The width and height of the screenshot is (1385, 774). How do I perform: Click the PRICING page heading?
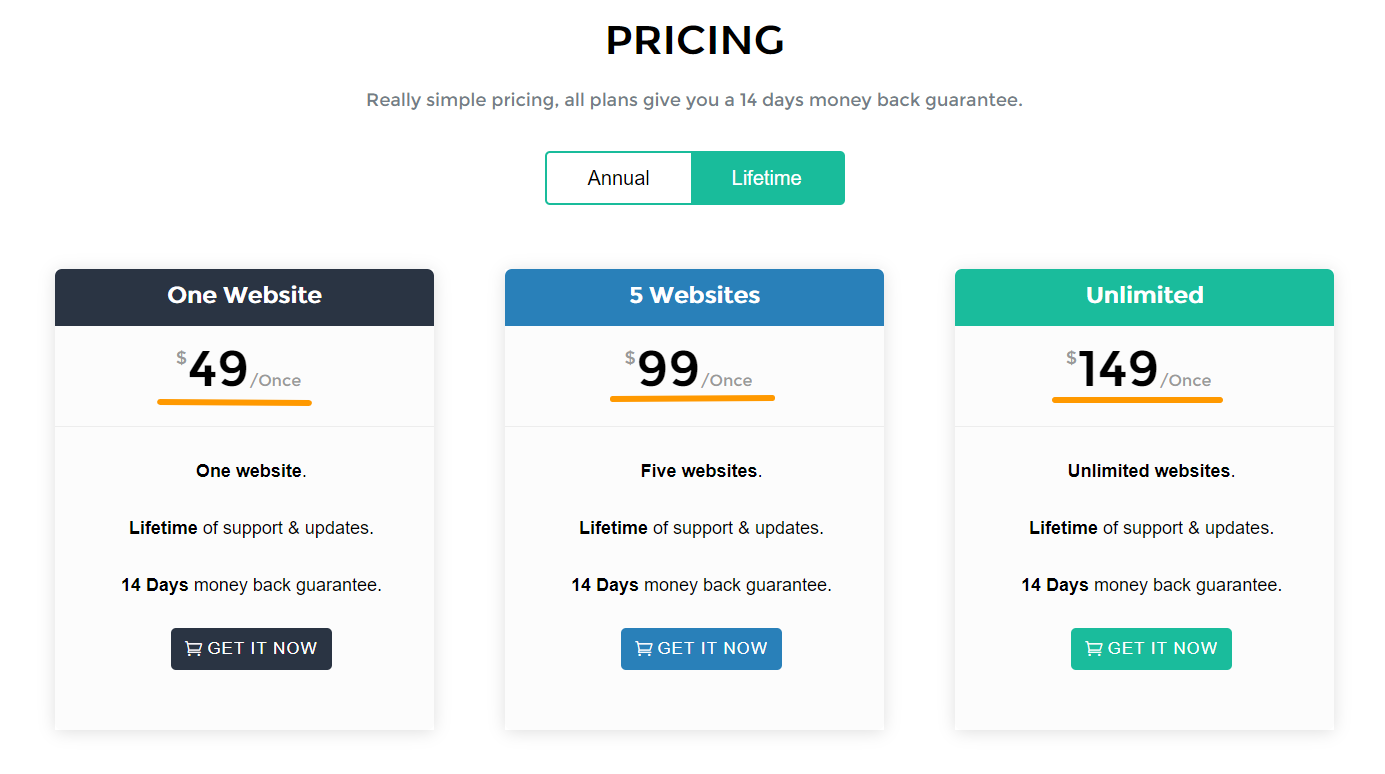(694, 41)
